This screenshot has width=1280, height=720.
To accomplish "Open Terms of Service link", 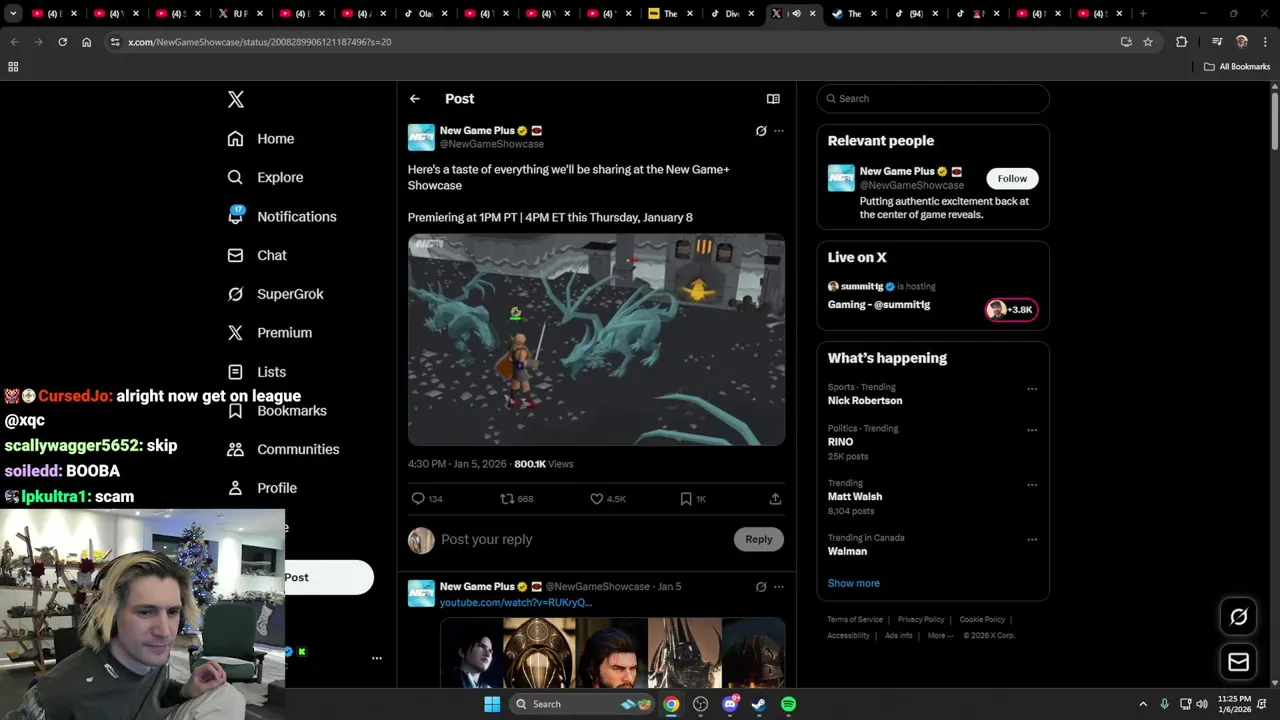I will pyautogui.click(x=855, y=620).
